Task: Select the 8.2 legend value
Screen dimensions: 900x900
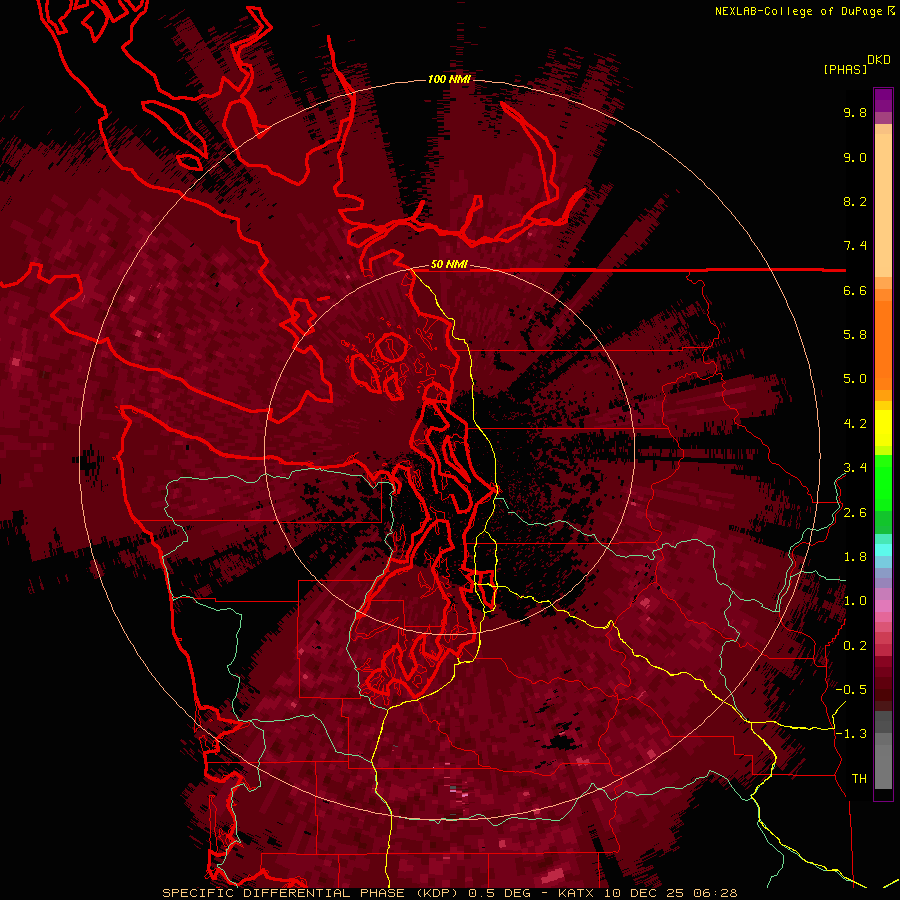Action: point(855,201)
